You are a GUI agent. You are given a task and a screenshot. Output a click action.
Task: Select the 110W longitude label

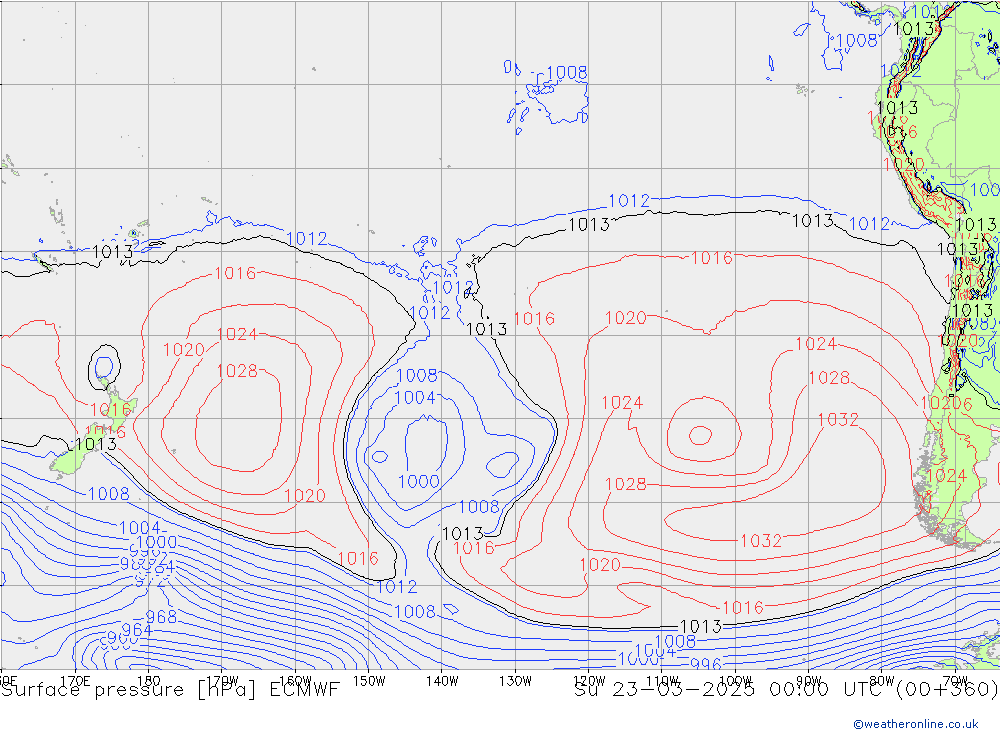(x=662, y=681)
